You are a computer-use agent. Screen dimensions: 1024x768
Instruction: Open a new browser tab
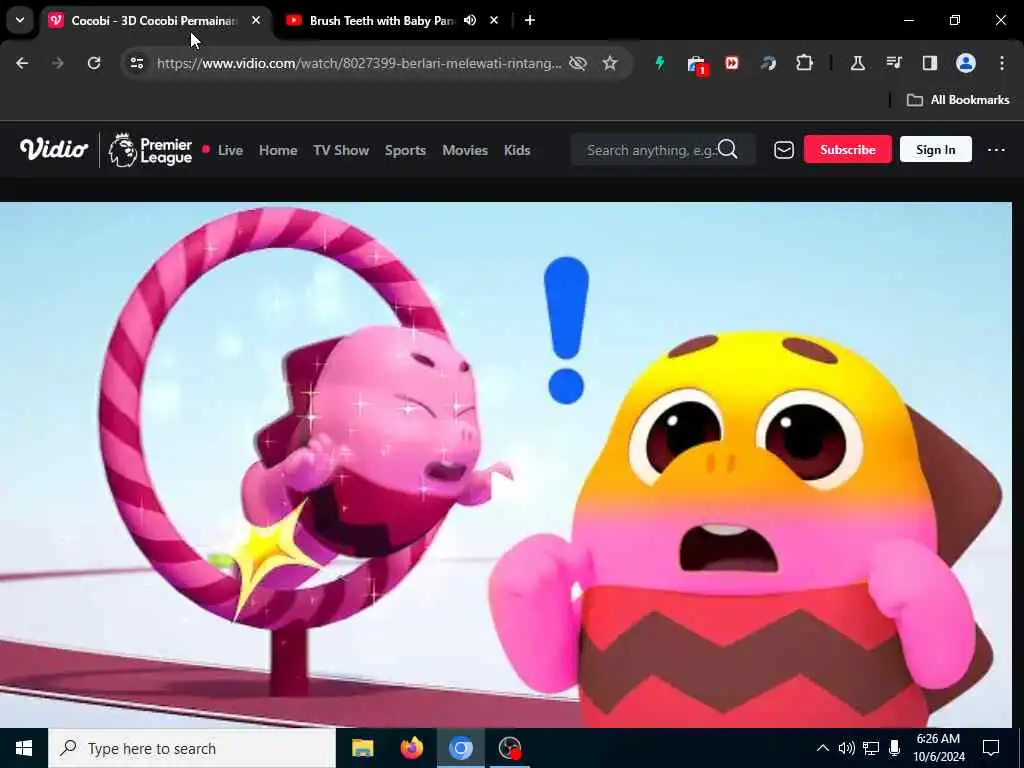(x=530, y=21)
